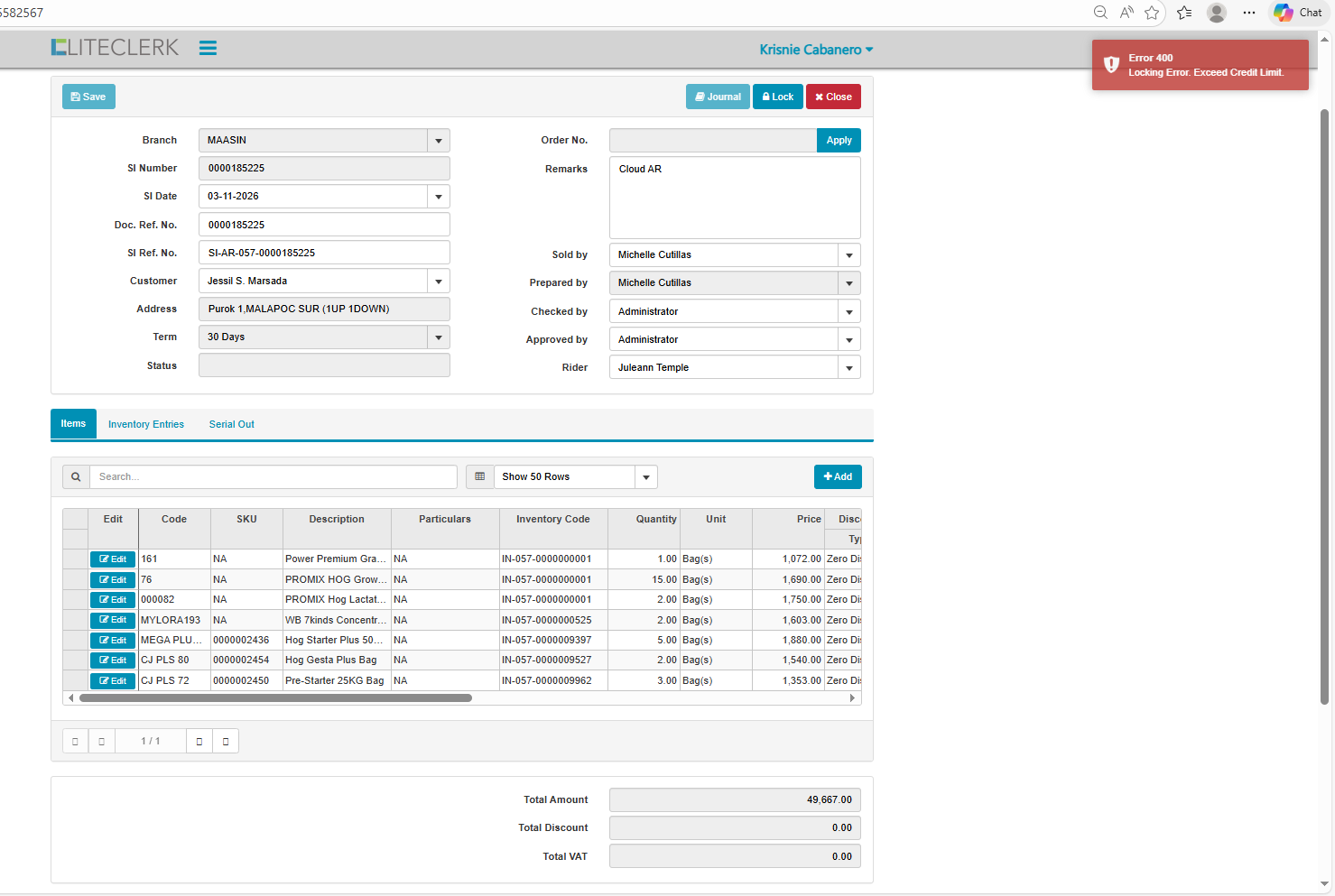Click the items table horizontal scrollbar
Screen dimensions: 1335x896
click(275, 698)
